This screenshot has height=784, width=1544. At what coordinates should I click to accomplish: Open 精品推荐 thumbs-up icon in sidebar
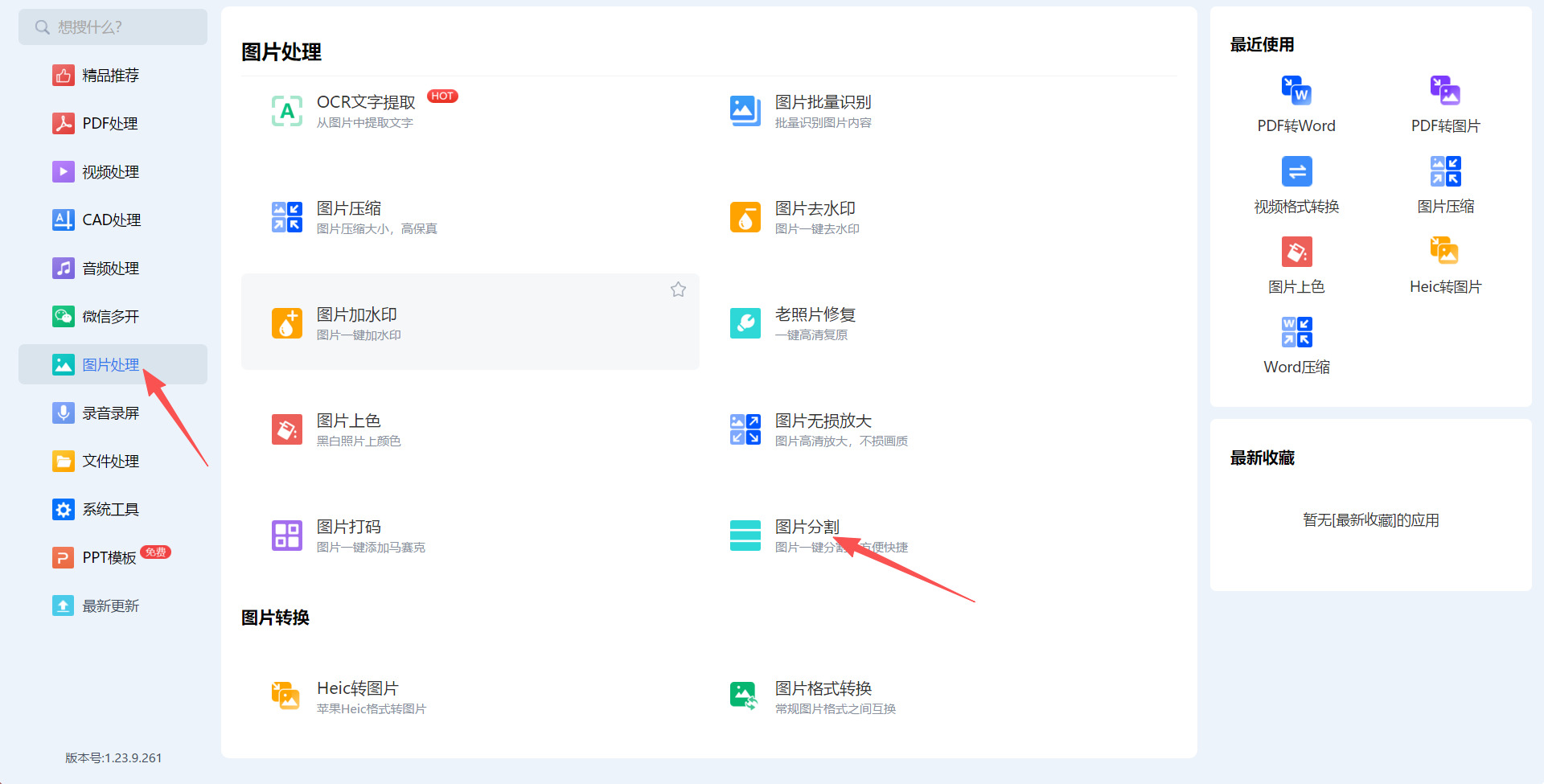64,76
